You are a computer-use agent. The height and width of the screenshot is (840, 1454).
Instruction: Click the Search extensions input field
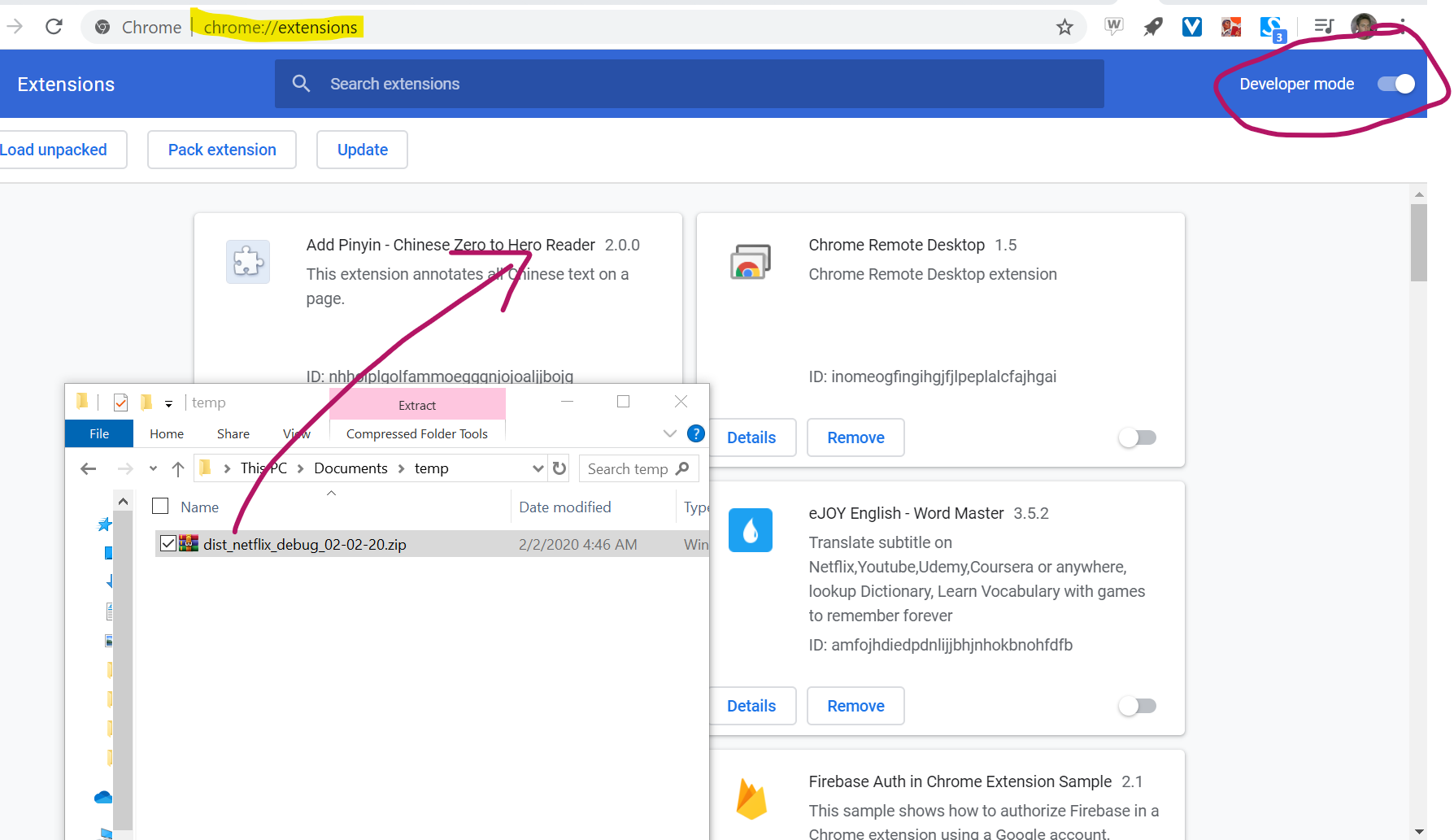(x=689, y=84)
